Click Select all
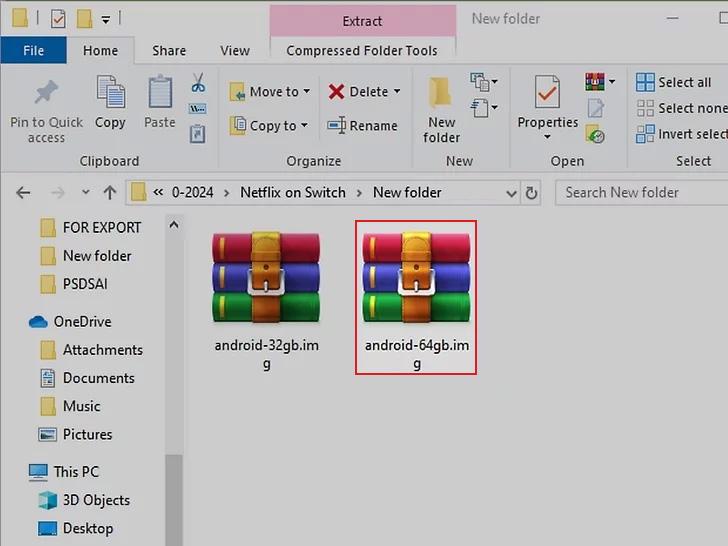The image size is (728, 546). pos(673,82)
